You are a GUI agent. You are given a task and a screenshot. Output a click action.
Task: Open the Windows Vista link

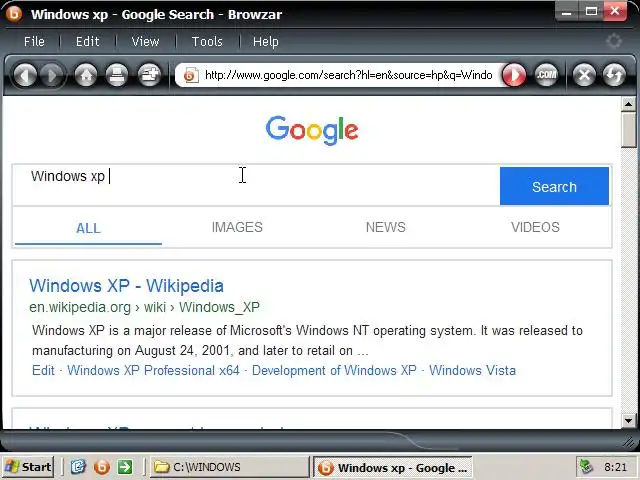(472, 370)
